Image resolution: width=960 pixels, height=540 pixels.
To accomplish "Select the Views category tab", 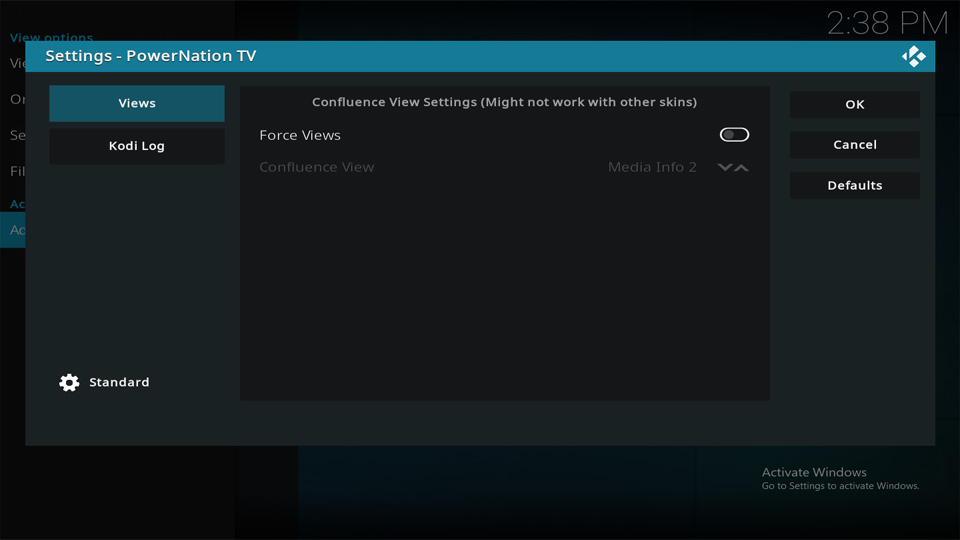I will point(137,103).
